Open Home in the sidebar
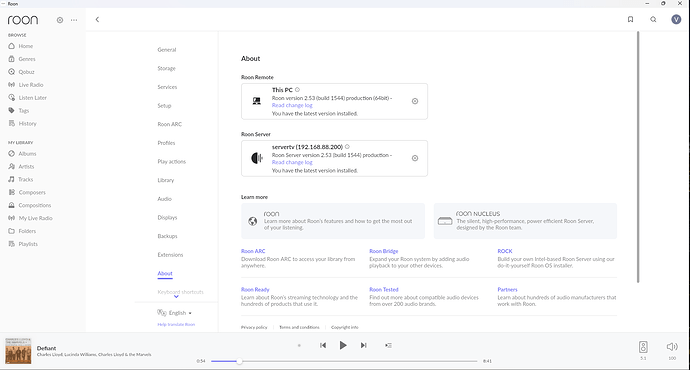690x370 pixels. (21, 46)
